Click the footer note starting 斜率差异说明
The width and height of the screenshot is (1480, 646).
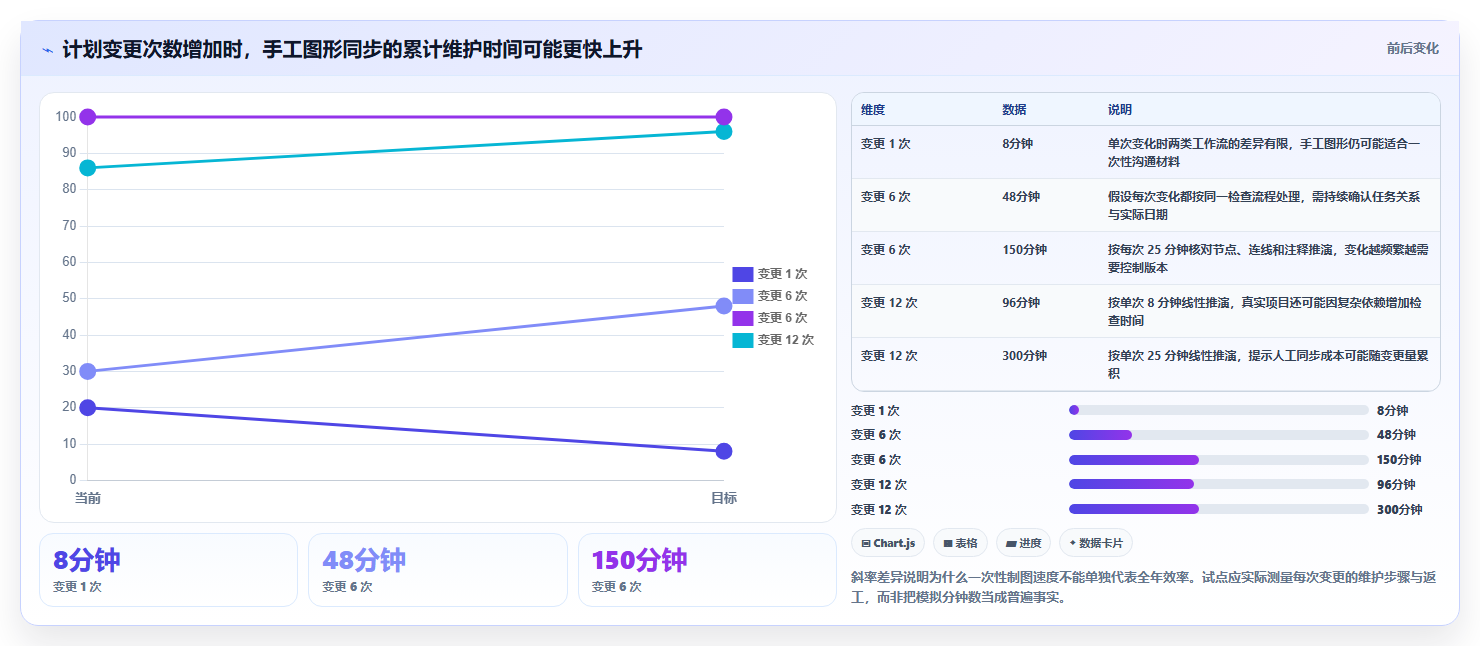point(1144,588)
